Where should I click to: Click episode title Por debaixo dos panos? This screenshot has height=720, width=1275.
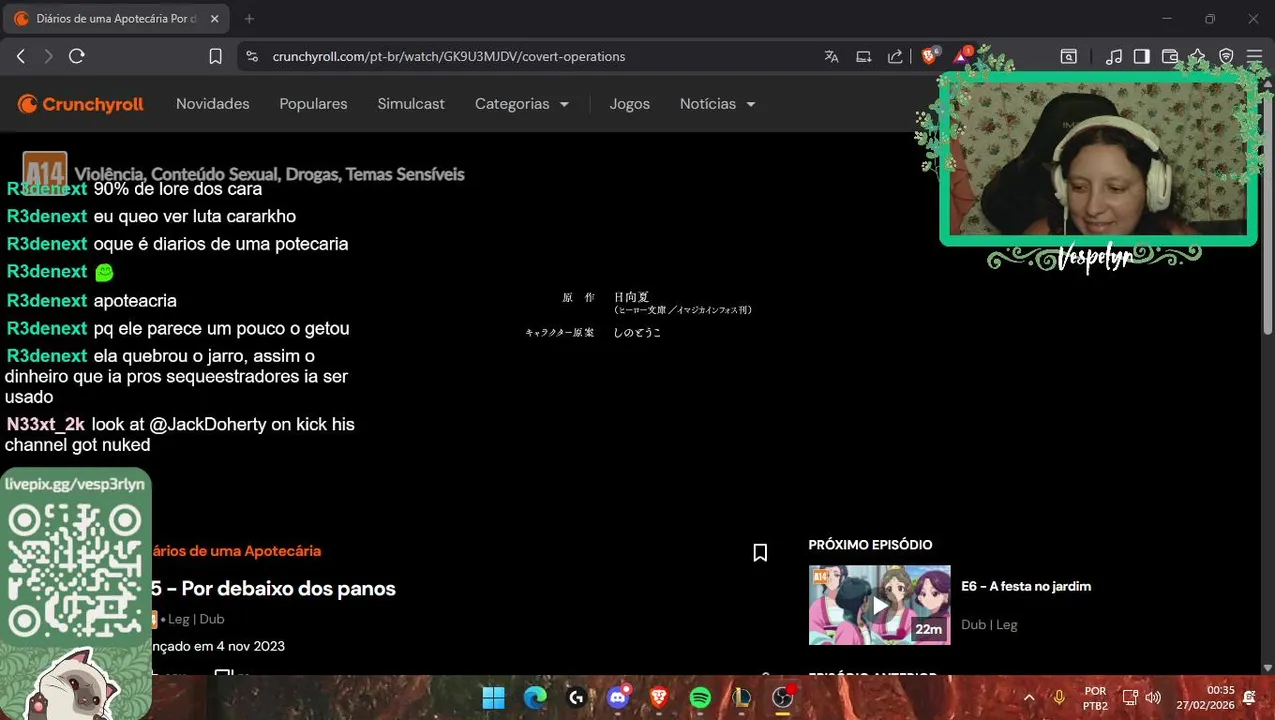coord(288,589)
